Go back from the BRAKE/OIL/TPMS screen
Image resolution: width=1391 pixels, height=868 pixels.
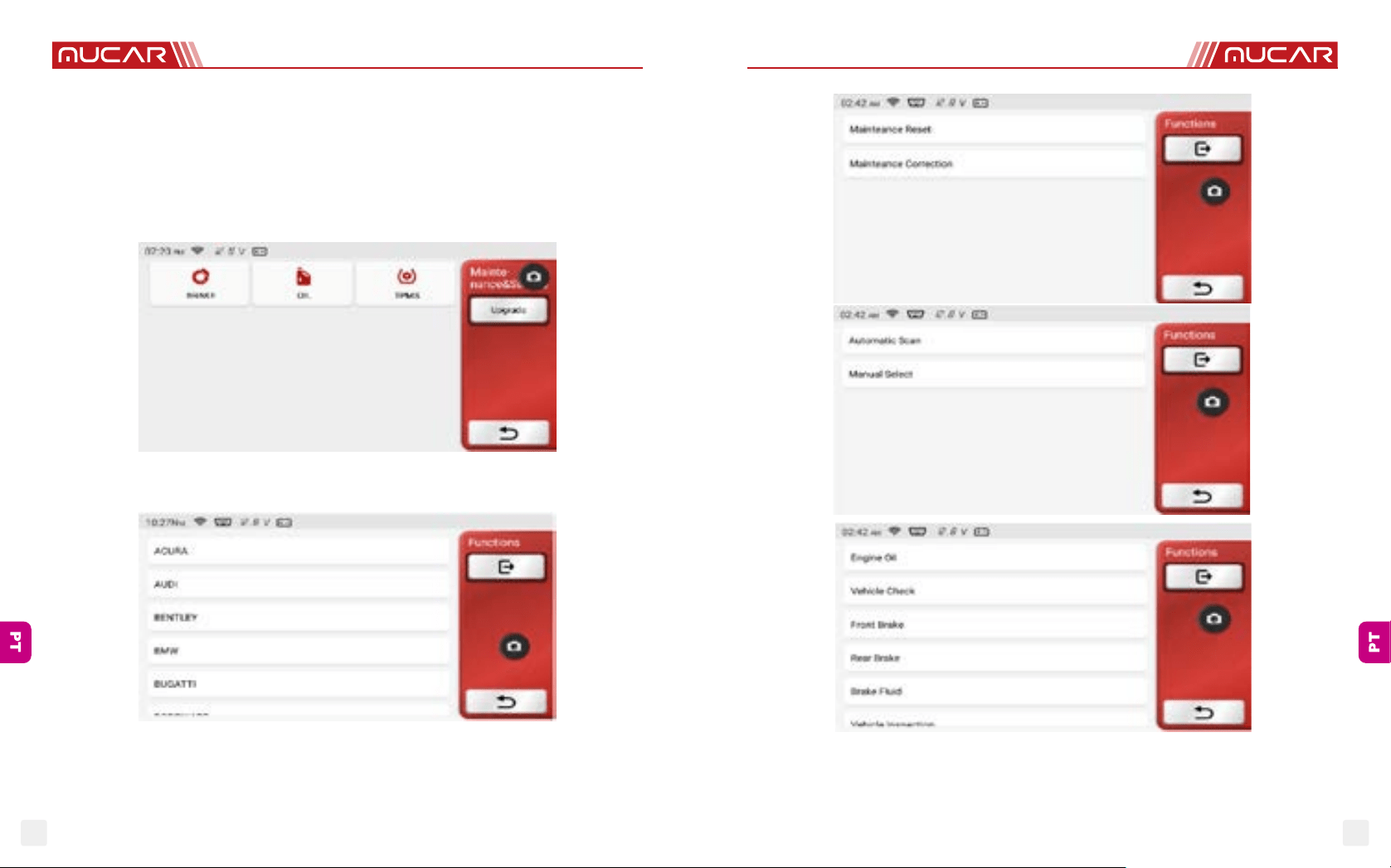tap(508, 433)
